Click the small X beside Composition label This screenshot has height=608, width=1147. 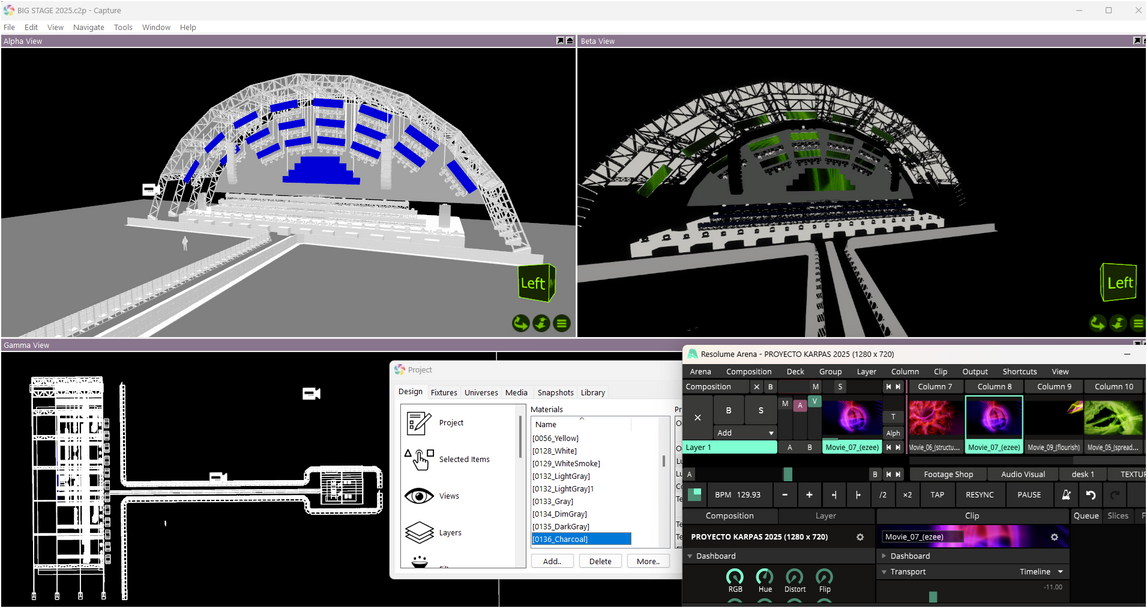(757, 386)
